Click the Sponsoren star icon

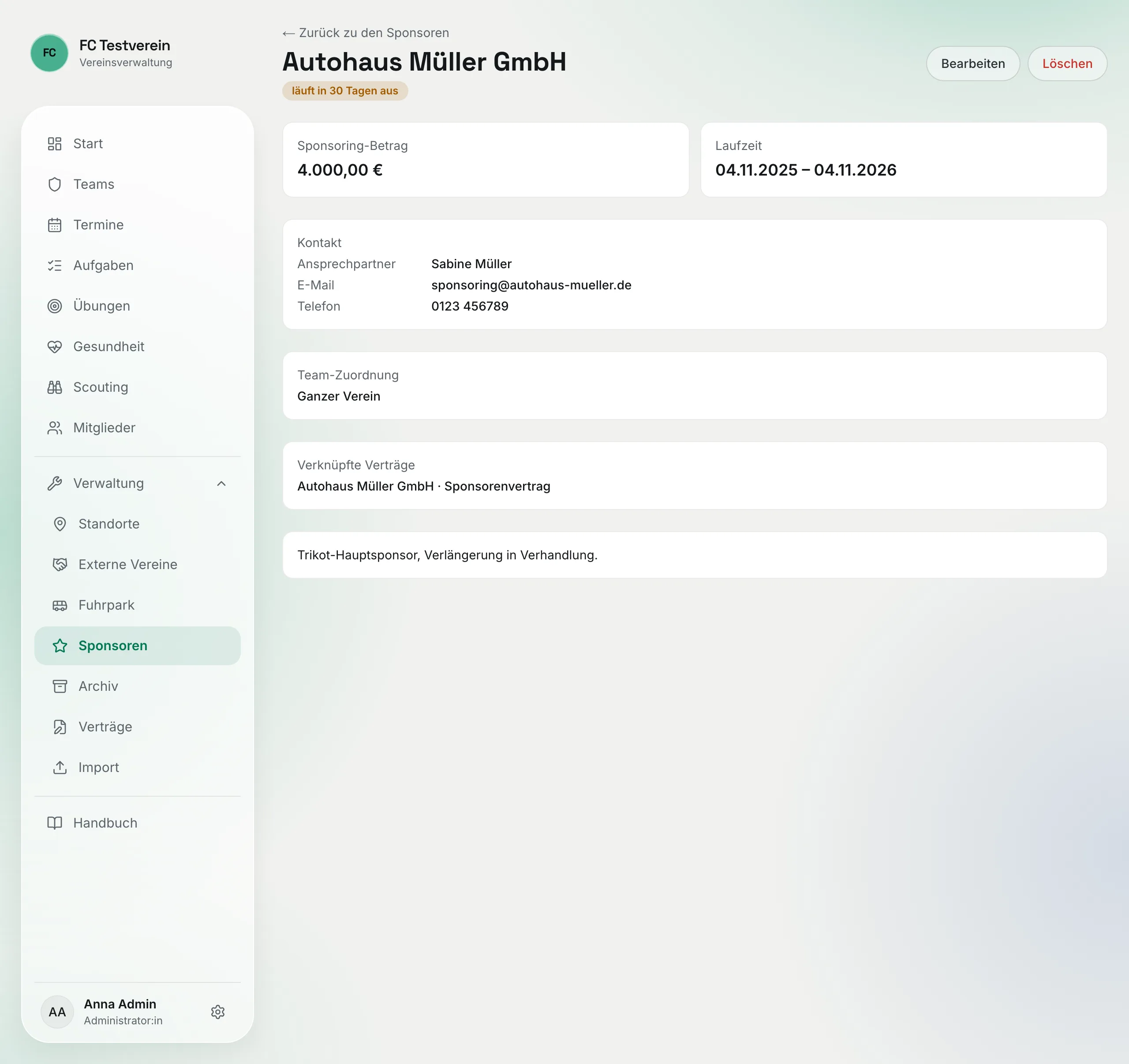pyautogui.click(x=60, y=646)
